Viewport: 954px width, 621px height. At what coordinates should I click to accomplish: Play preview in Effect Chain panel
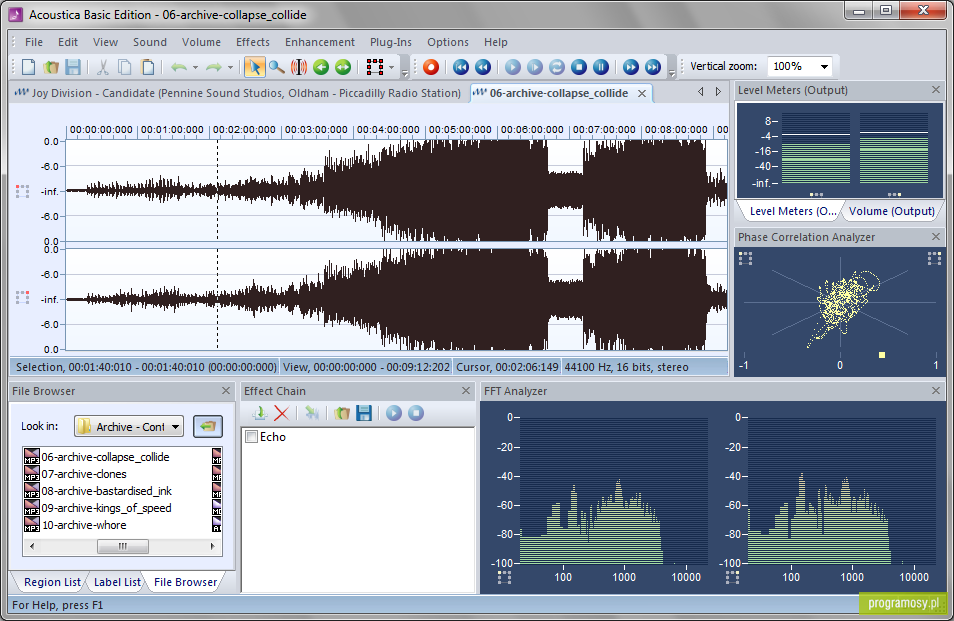(x=394, y=414)
